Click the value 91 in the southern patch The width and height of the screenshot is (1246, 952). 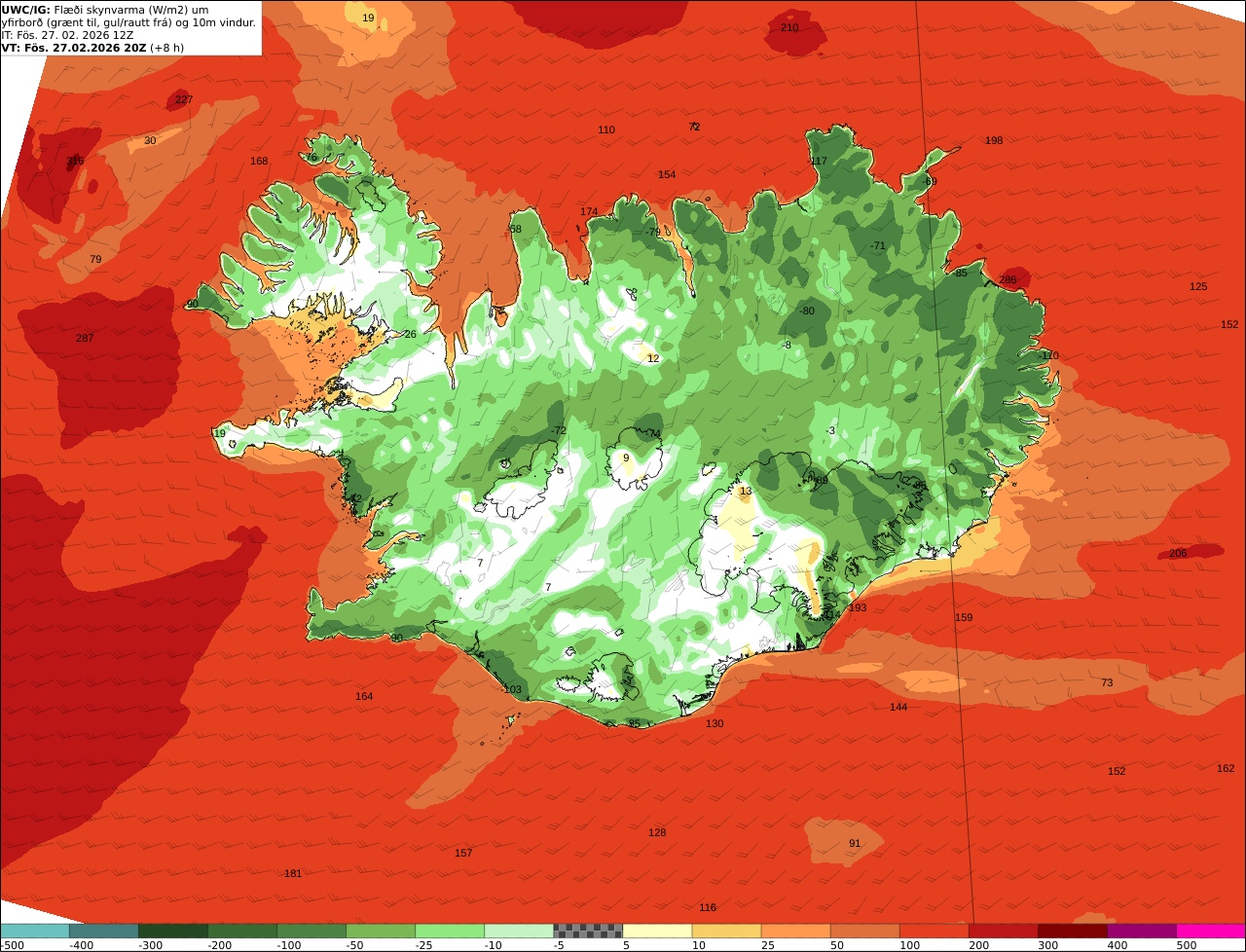[855, 844]
